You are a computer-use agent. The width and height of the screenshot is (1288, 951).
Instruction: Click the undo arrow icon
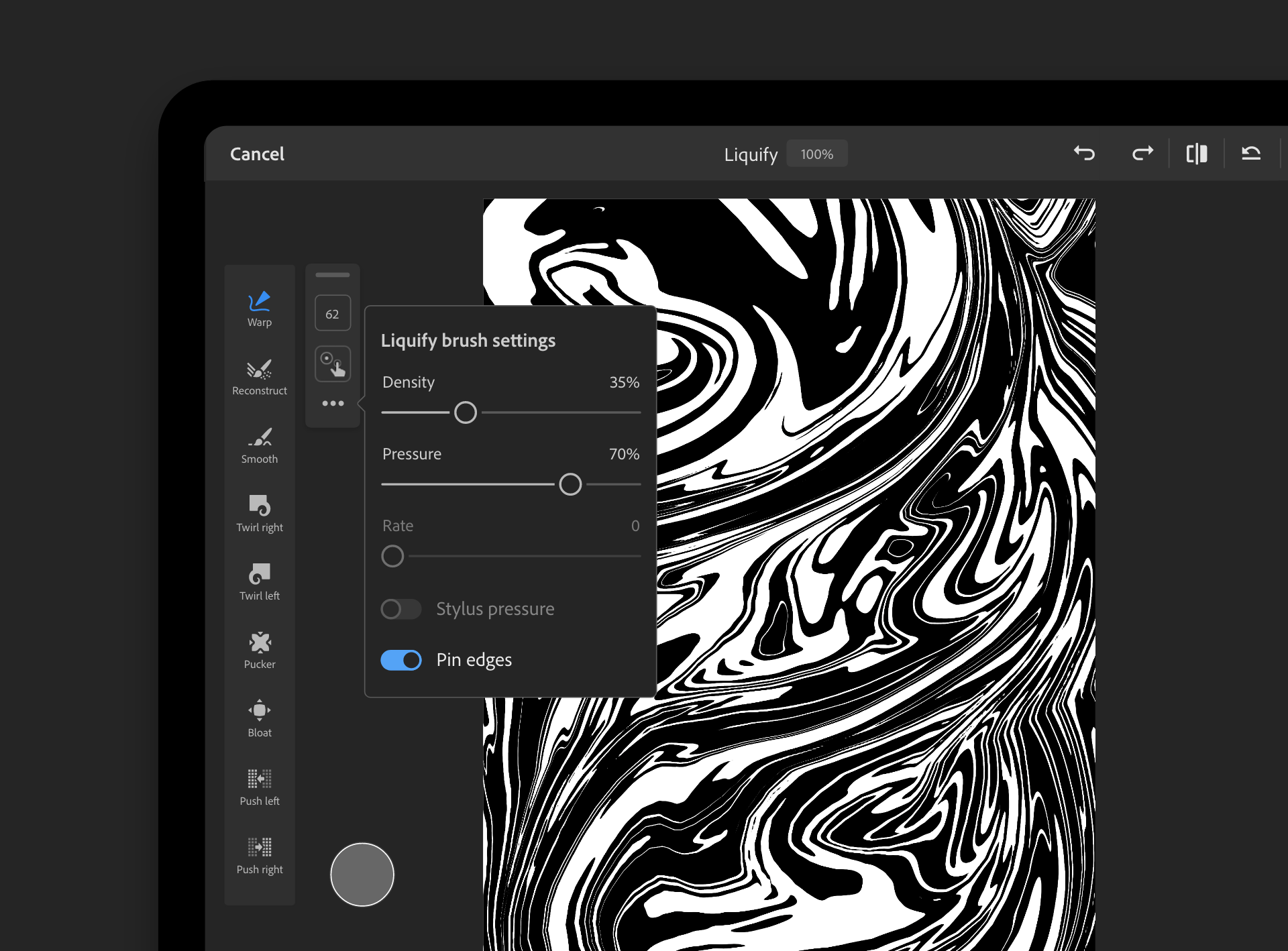tap(1084, 154)
